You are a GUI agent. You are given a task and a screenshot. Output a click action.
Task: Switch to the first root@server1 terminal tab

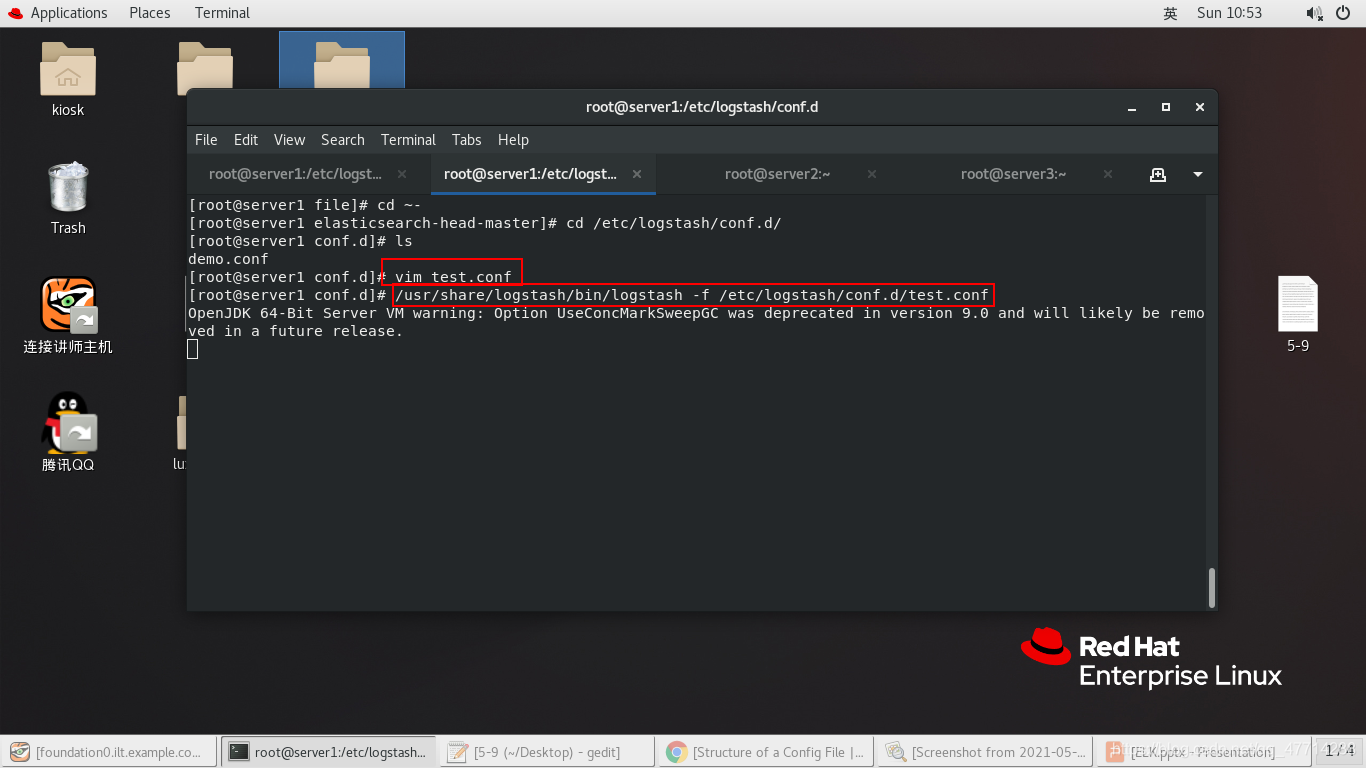[x=295, y=174]
